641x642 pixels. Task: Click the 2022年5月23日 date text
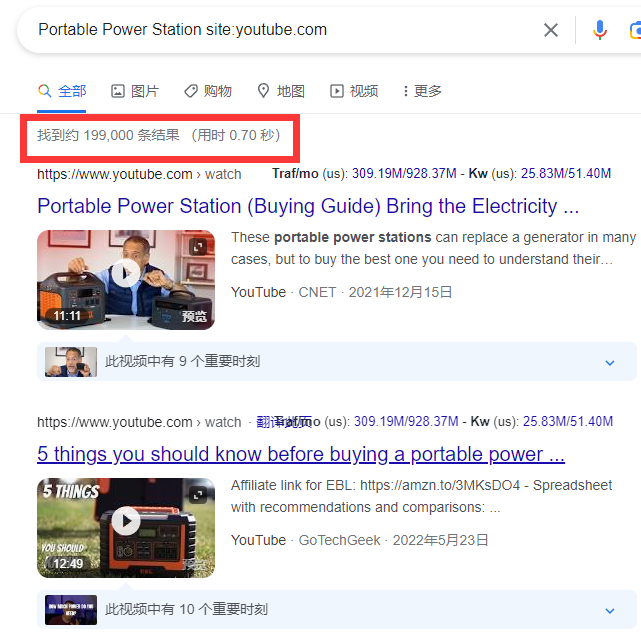tap(440, 540)
